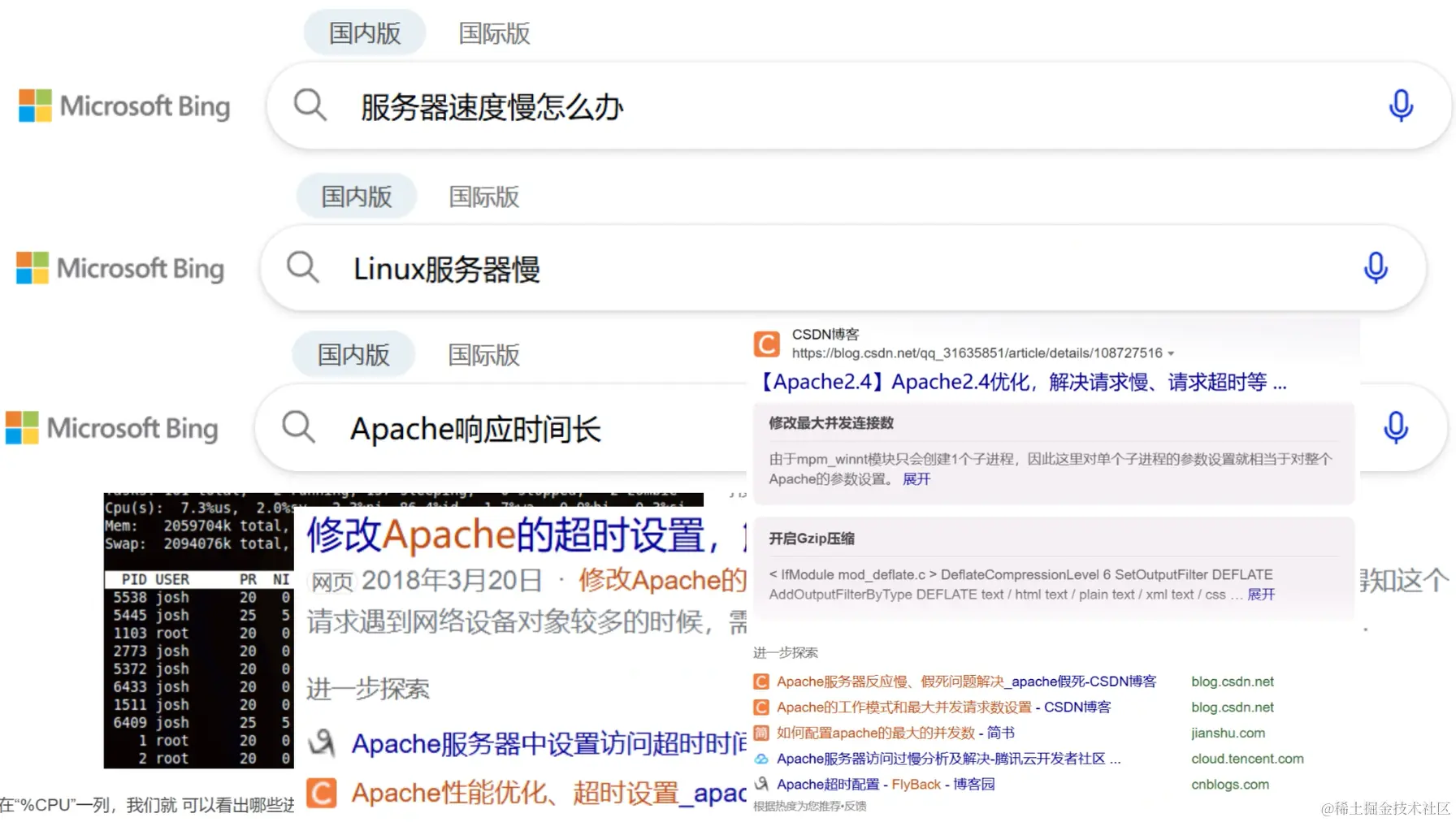Click the 反馈 link at the bottom
This screenshot has height=822, width=1456.
pyautogui.click(x=855, y=806)
